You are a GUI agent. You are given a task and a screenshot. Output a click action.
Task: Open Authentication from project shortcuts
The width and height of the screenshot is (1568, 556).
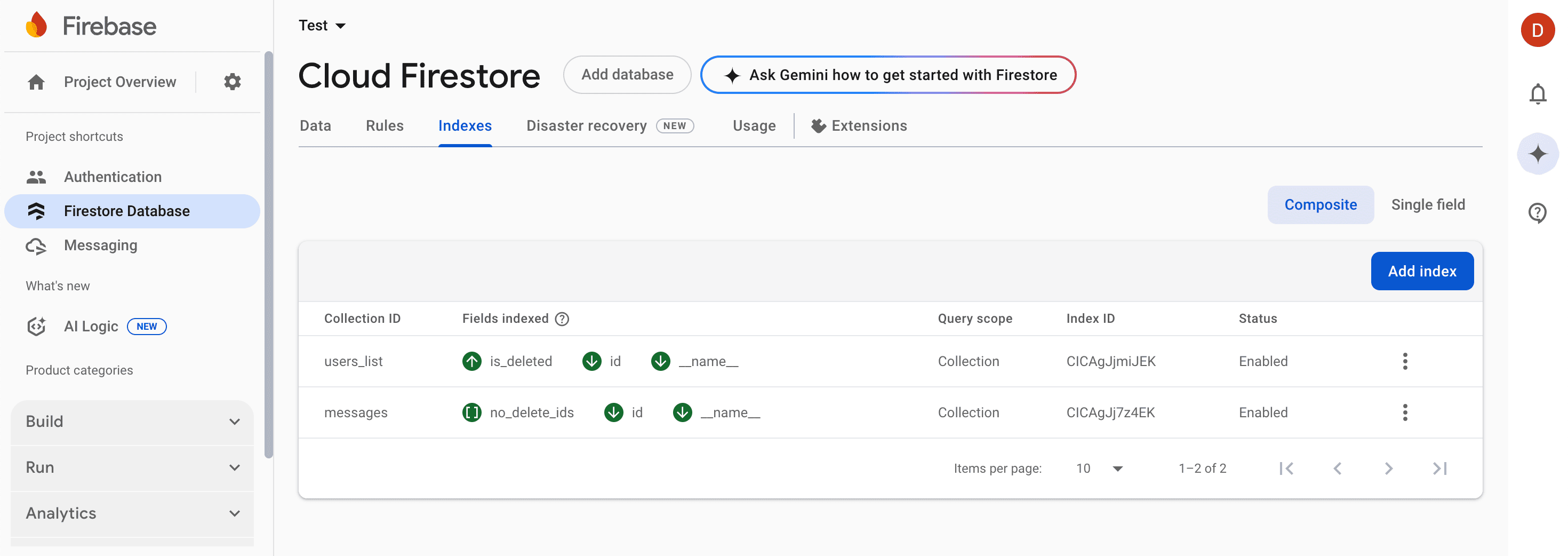tap(113, 177)
